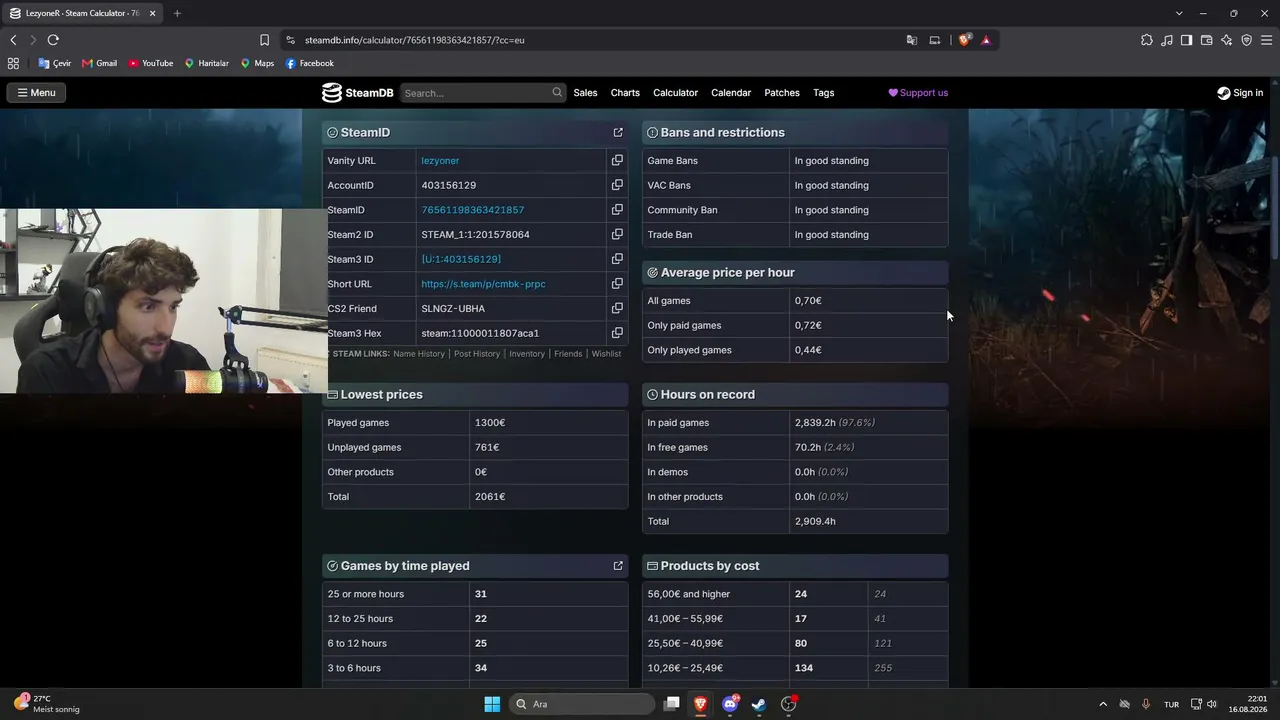The height and width of the screenshot is (720, 1280).
Task: Click Sign in with Steam
Action: (1240, 93)
